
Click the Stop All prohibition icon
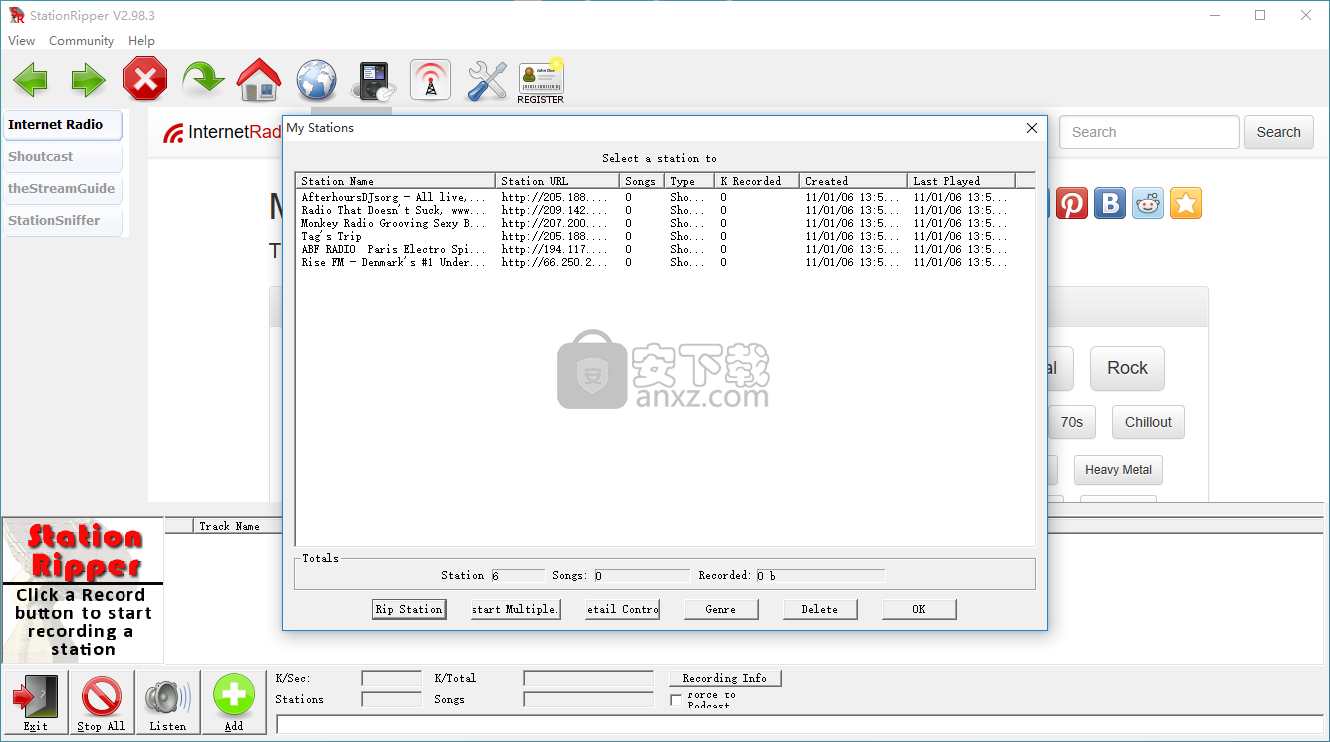click(102, 703)
